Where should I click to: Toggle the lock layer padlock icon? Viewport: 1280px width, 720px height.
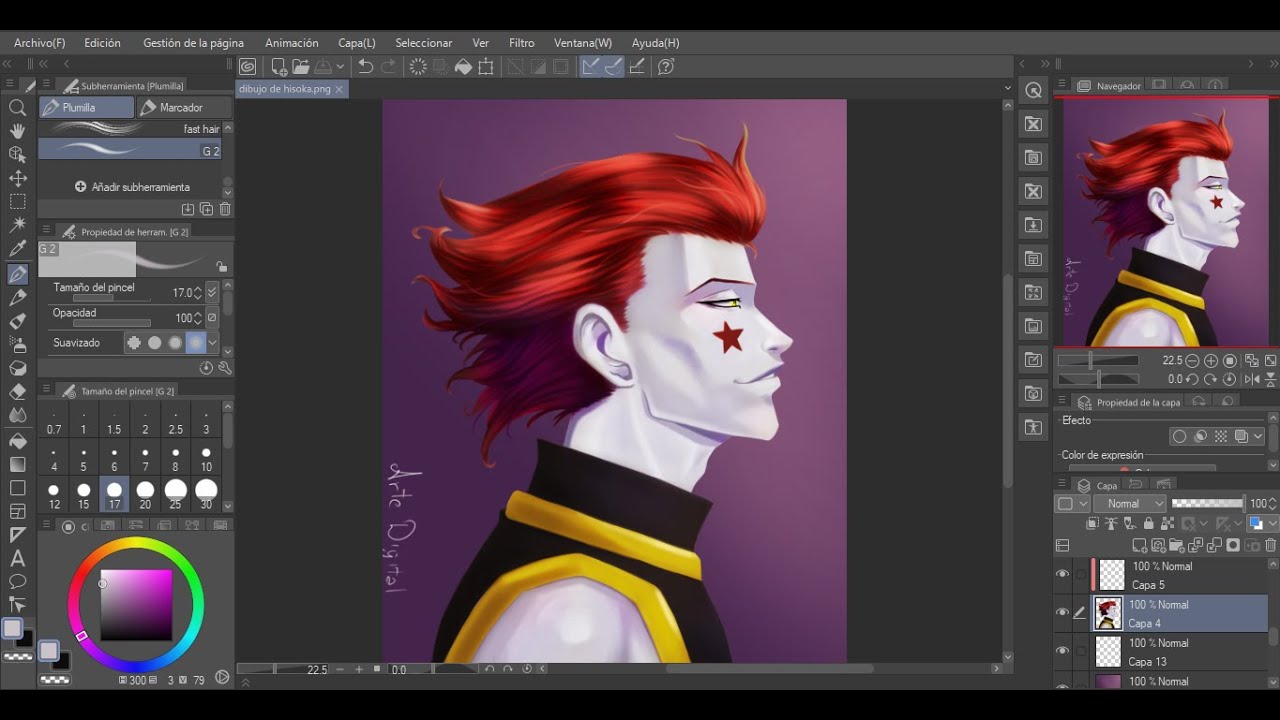(x=1148, y=524)
